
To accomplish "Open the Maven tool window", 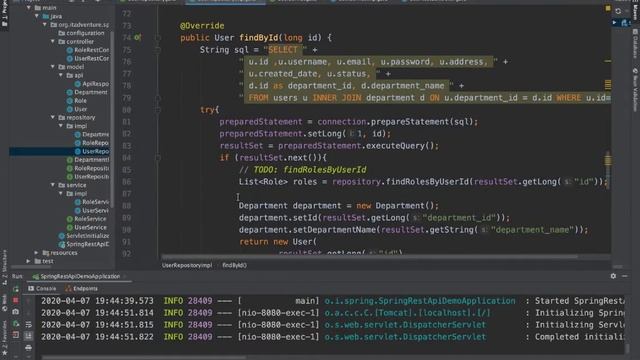I will pyautogui.click(x=635, y=10).
